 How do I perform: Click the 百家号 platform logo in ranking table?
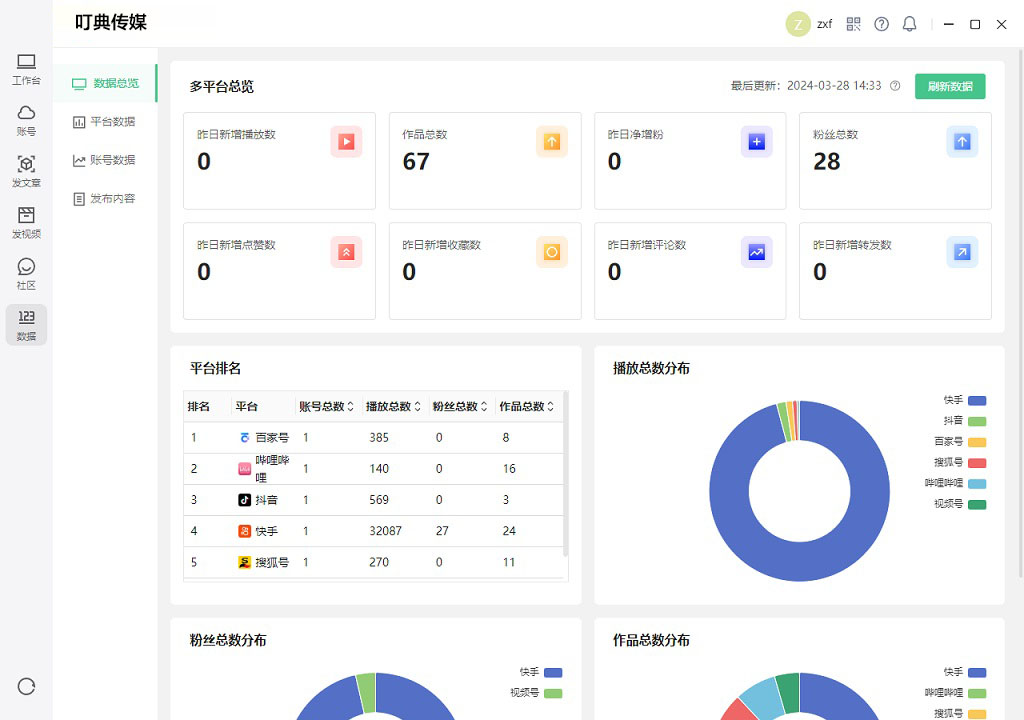244,438
